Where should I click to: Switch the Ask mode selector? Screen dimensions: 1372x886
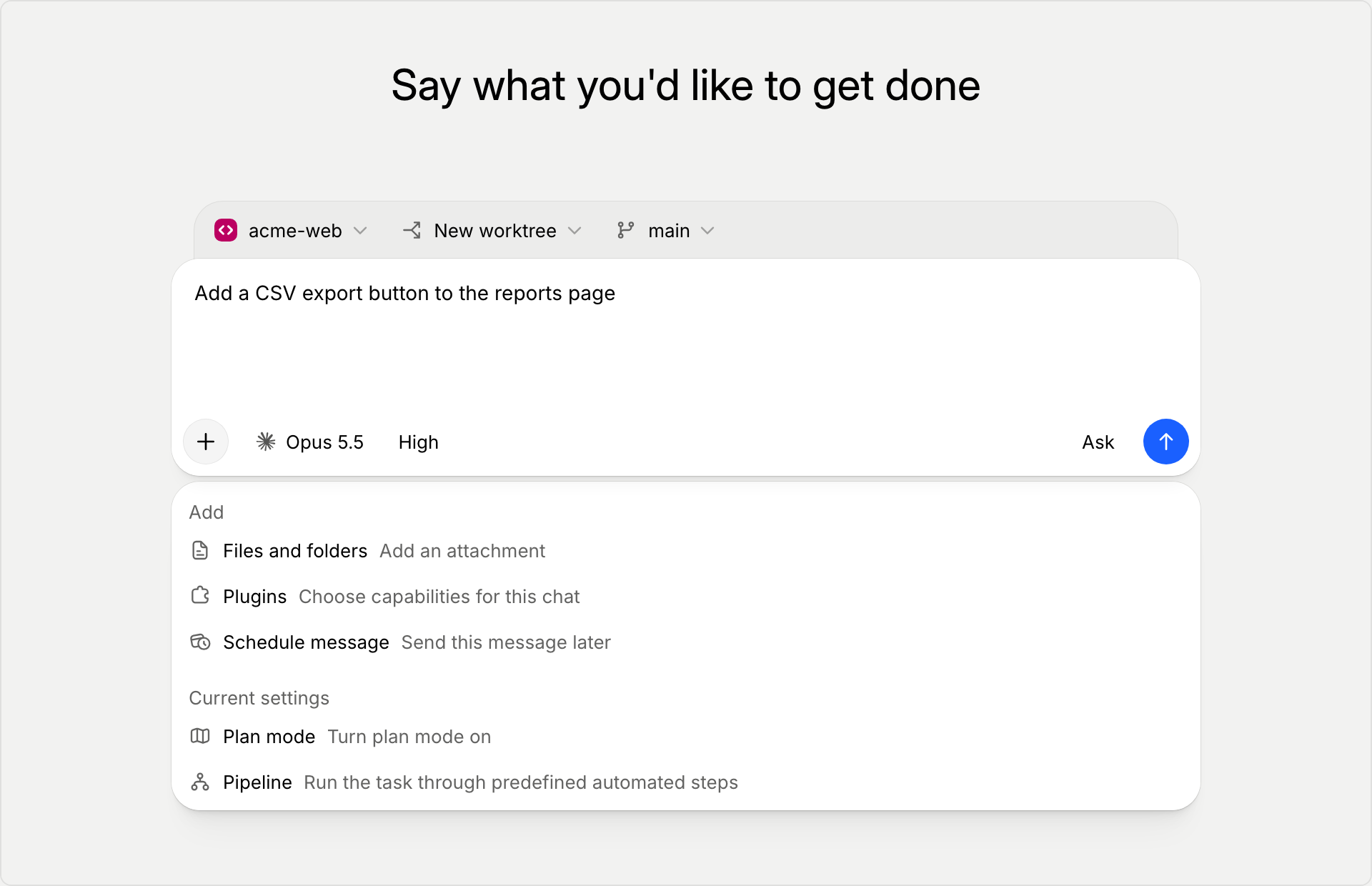(x=1098, y=442)
